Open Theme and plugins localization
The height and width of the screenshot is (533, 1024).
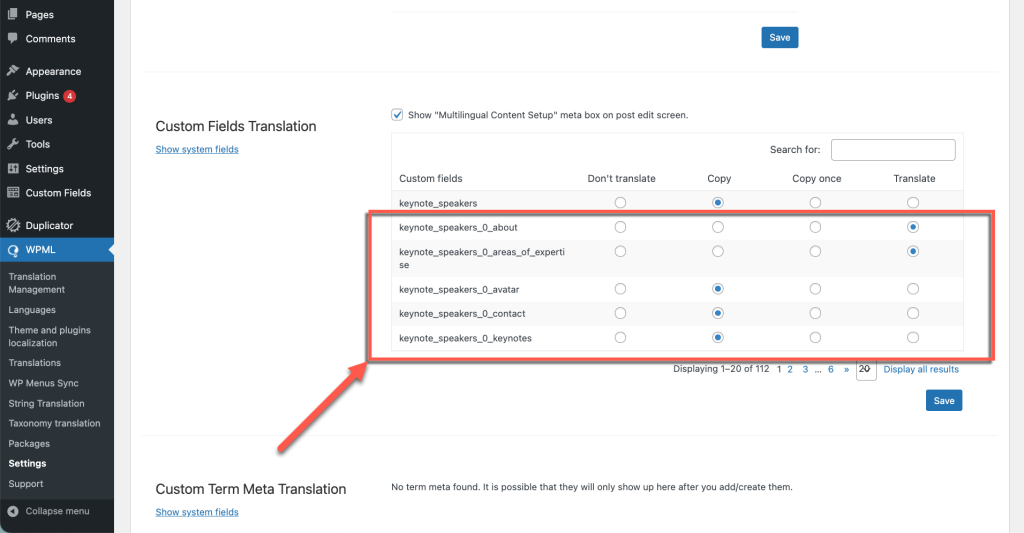[x=50, y=336]
